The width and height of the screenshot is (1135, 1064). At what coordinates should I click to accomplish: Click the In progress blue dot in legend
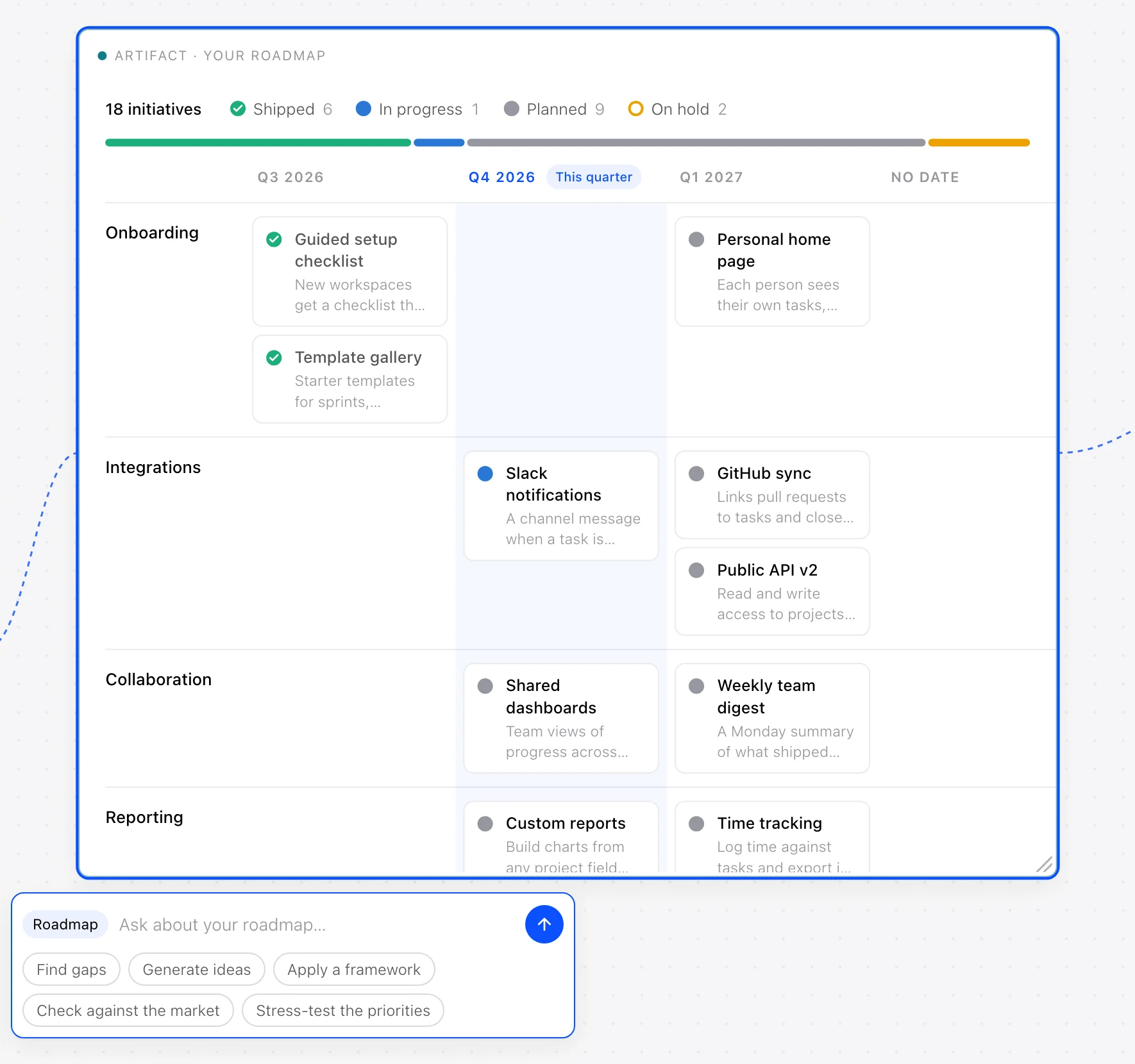[x=364, y=109]
